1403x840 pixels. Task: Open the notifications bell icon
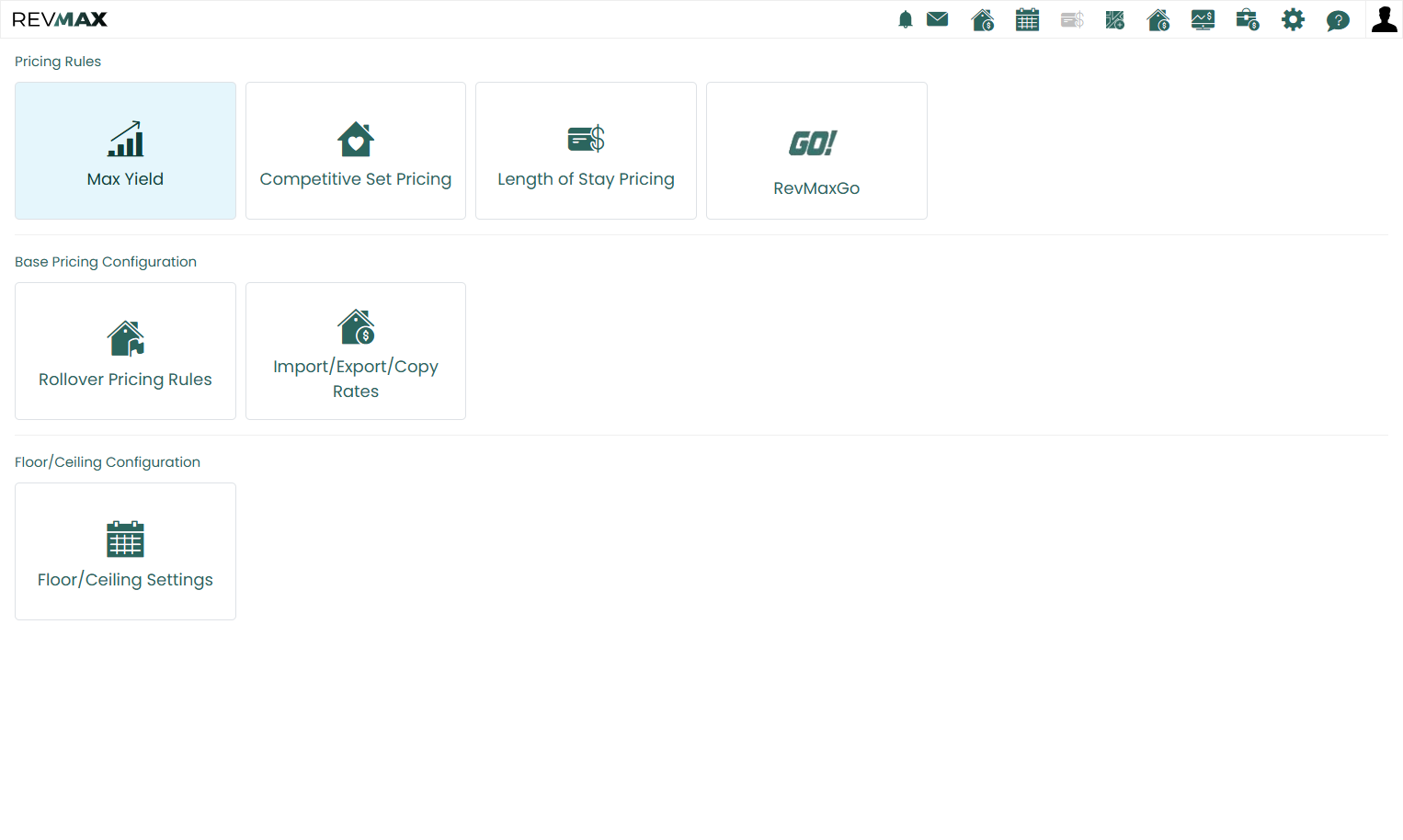(906, 19)
